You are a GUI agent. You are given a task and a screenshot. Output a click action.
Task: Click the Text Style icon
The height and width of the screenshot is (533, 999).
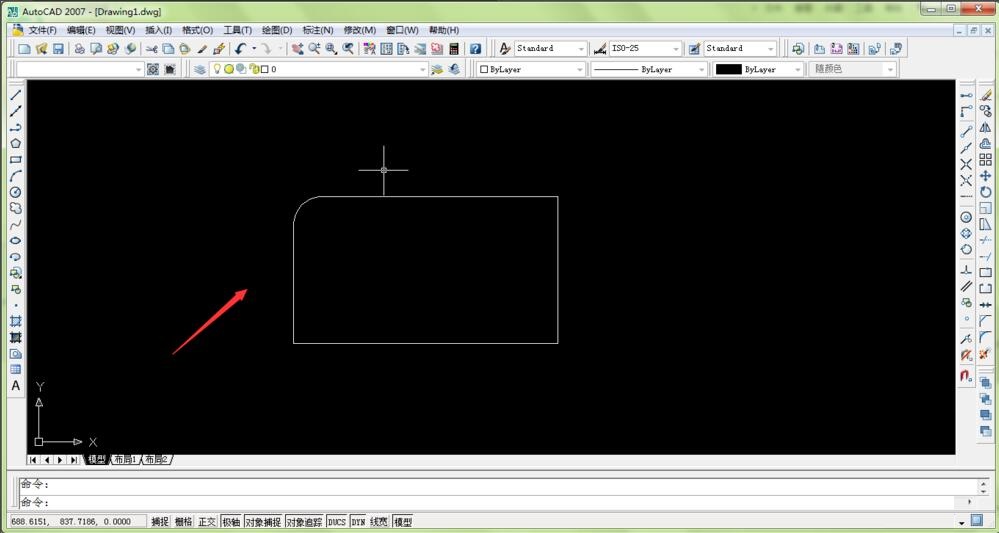505,48
